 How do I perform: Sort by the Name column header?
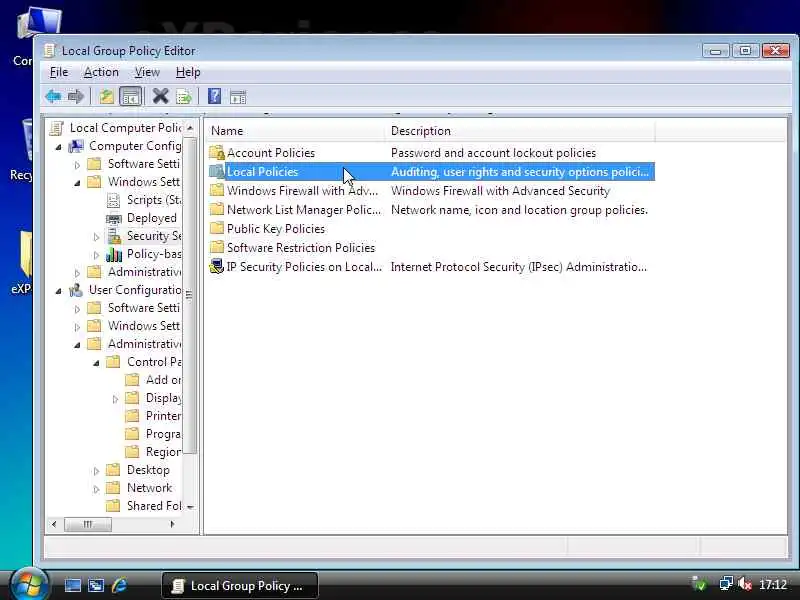click(x=295, y=131)
